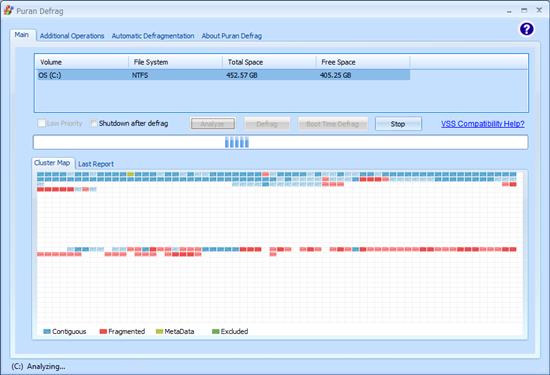Open the About Puran Defrag tab
This screenshot has height=375, width=550.
232,36
